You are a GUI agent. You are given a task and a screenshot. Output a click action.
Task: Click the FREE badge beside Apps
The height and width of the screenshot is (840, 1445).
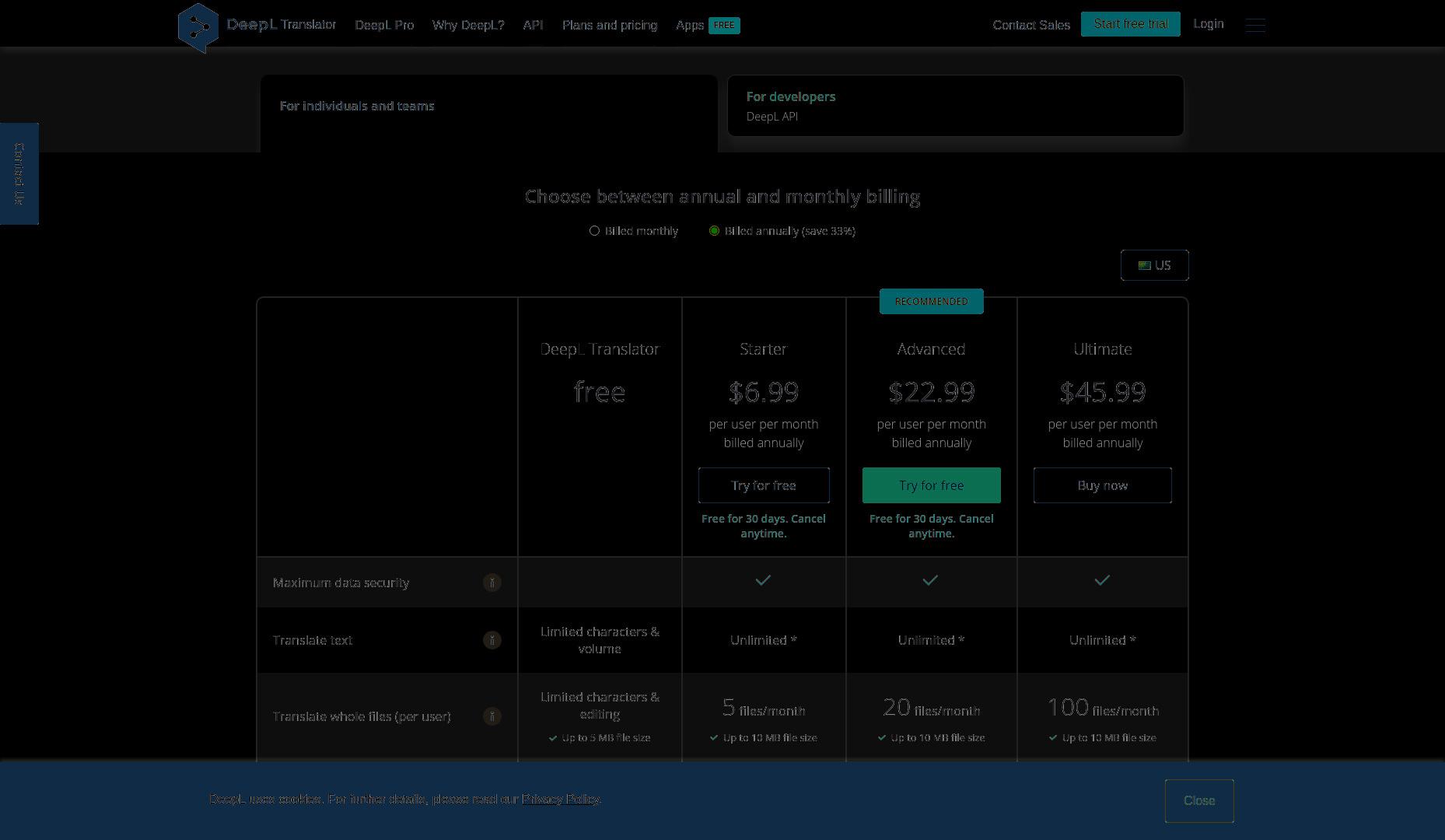click(724, 25)
